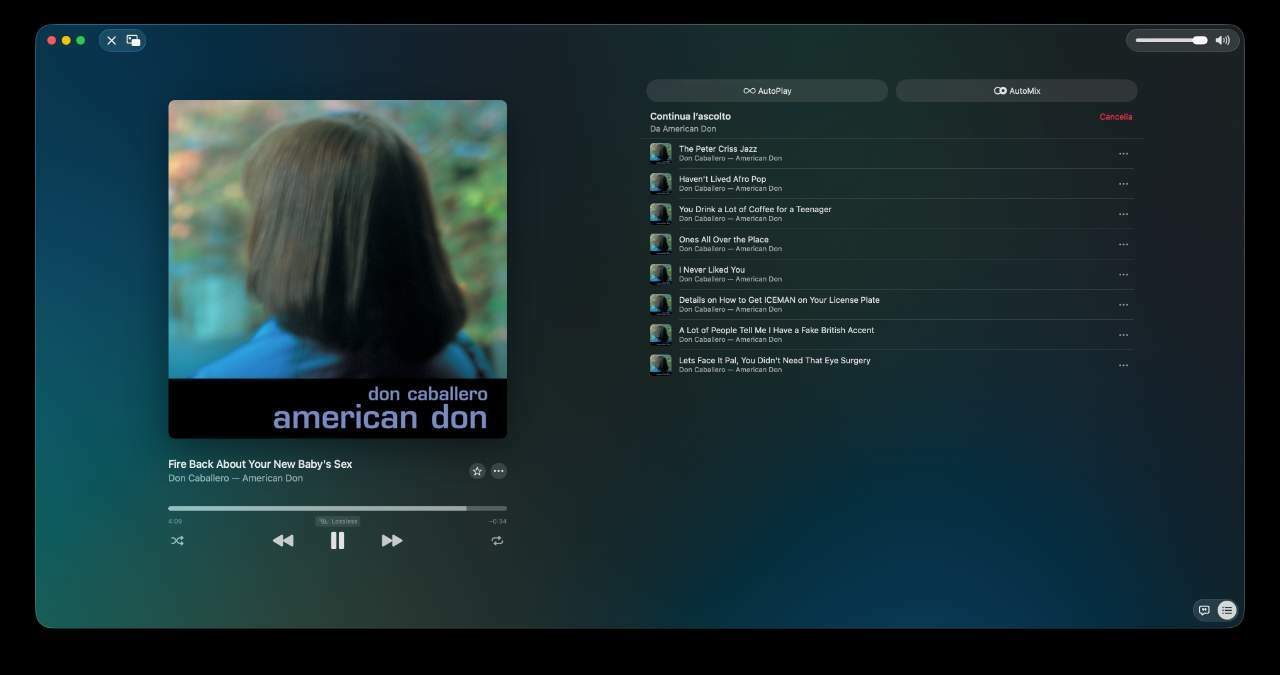Play Details on How to Get ICEMAN track
The height and width of the screenshot is (675, 1280).
pyautogui.click(x=890, y=304)
